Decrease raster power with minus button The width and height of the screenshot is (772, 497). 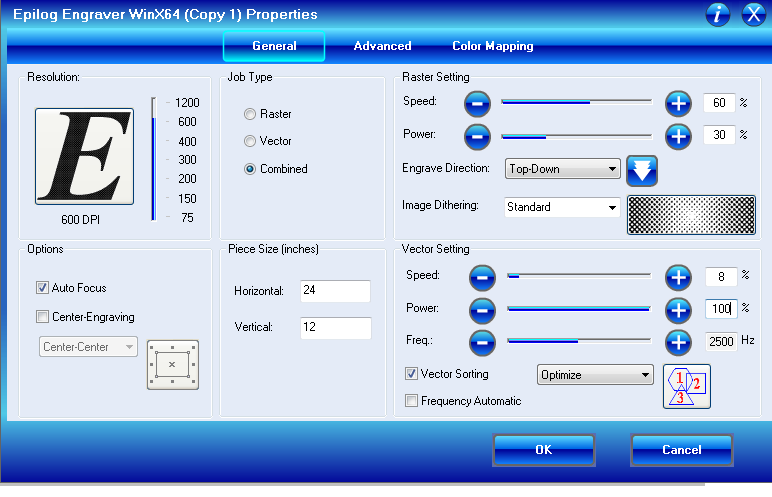(477, 136)
